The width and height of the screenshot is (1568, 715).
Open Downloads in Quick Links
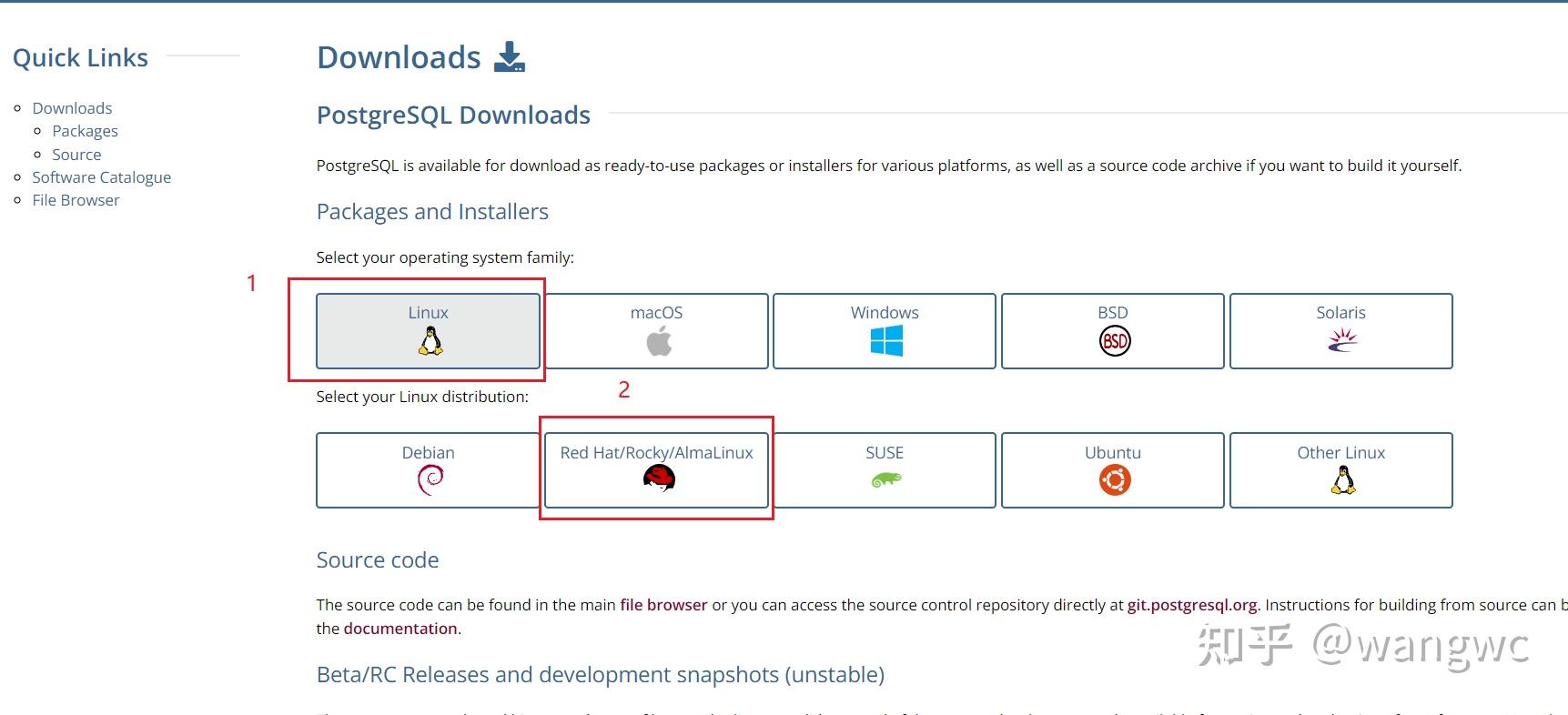point(72,108)
